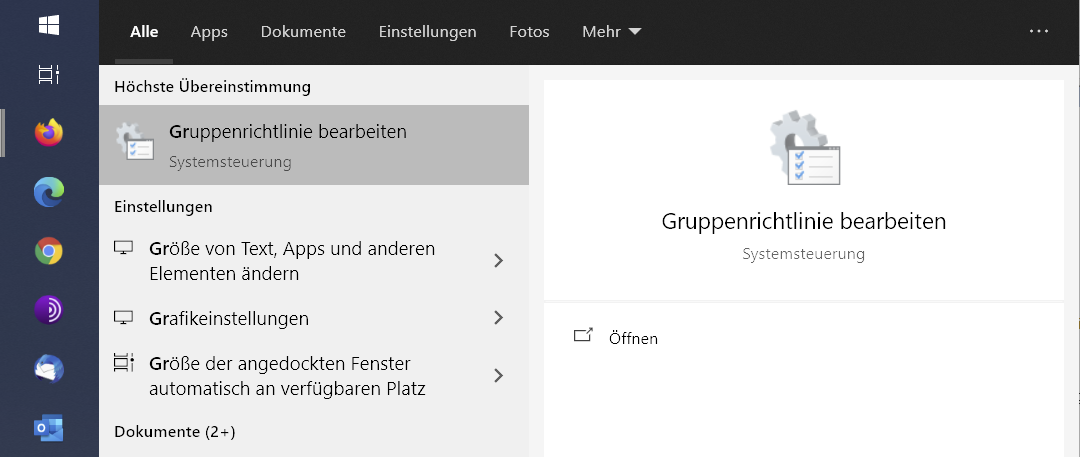Image resolution: width=1080 pixels, height=457 pixels.
Task: Launch Microsoft Edge from the taskbar
Action: point(49,192)
